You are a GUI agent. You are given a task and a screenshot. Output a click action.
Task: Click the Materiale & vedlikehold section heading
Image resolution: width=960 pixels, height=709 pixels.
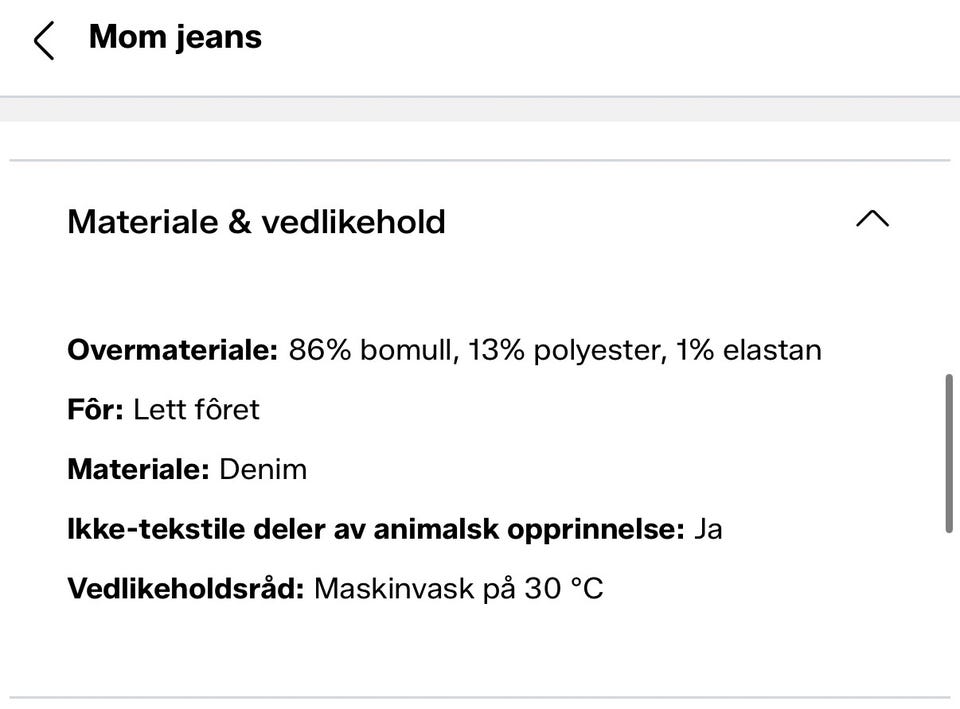coord(256,222)
